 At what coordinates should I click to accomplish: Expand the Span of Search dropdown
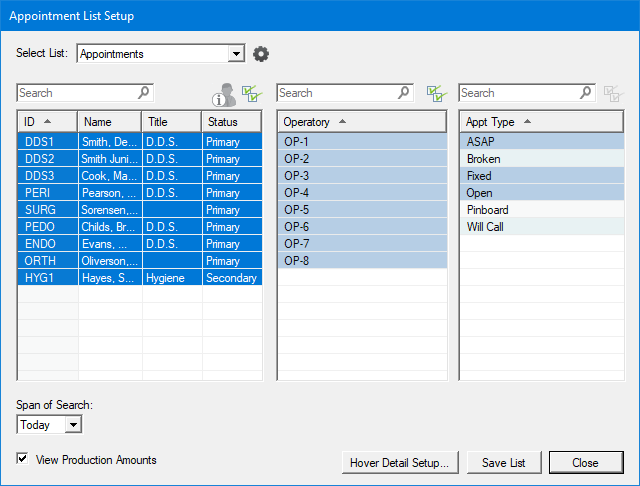click(72, 425)
